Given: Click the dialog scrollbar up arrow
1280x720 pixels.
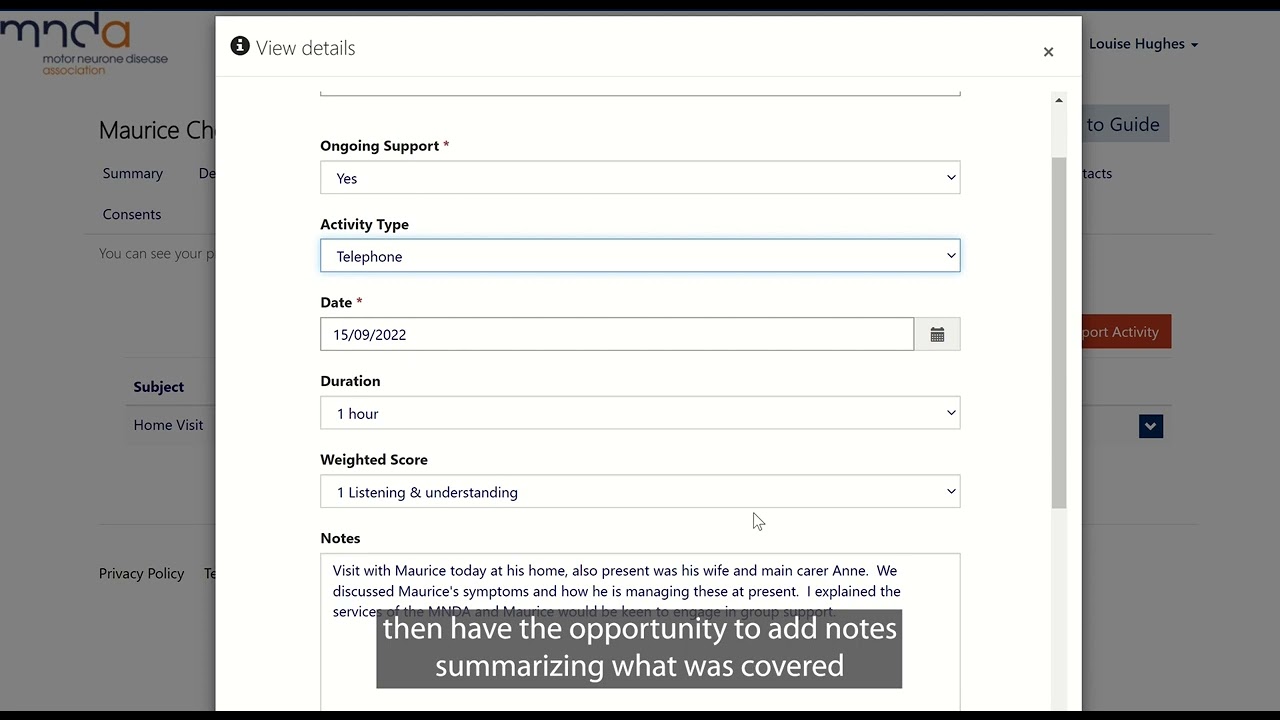Looking at the screenshot, I should (x=1059, y=100).
